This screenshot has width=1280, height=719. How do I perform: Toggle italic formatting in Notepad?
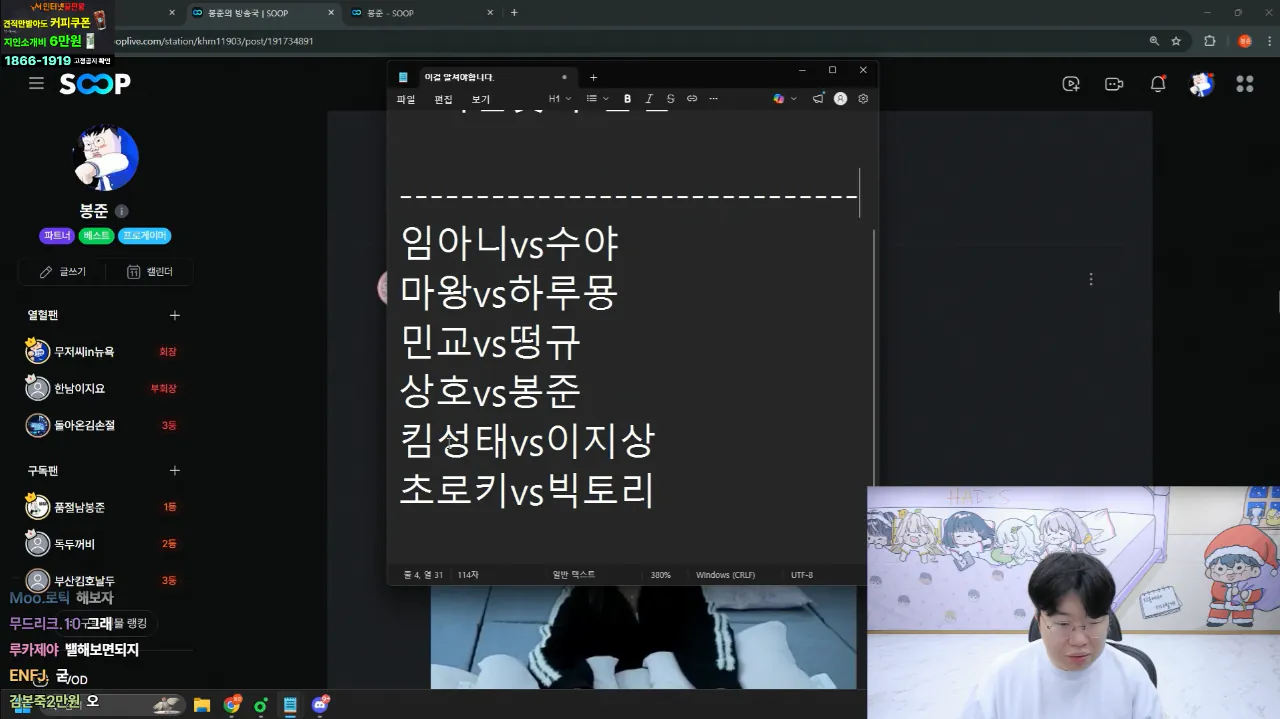[x=649, y=98]
